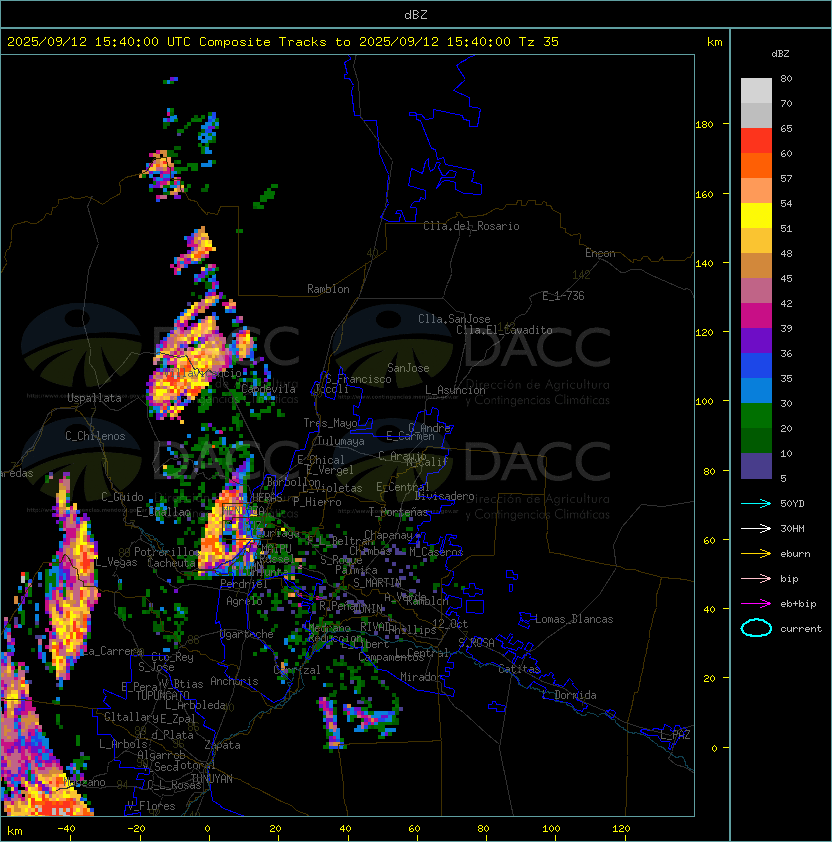832x842 pixels.
Task: Click the 'Catitas' place label
Action: point(519,669)
